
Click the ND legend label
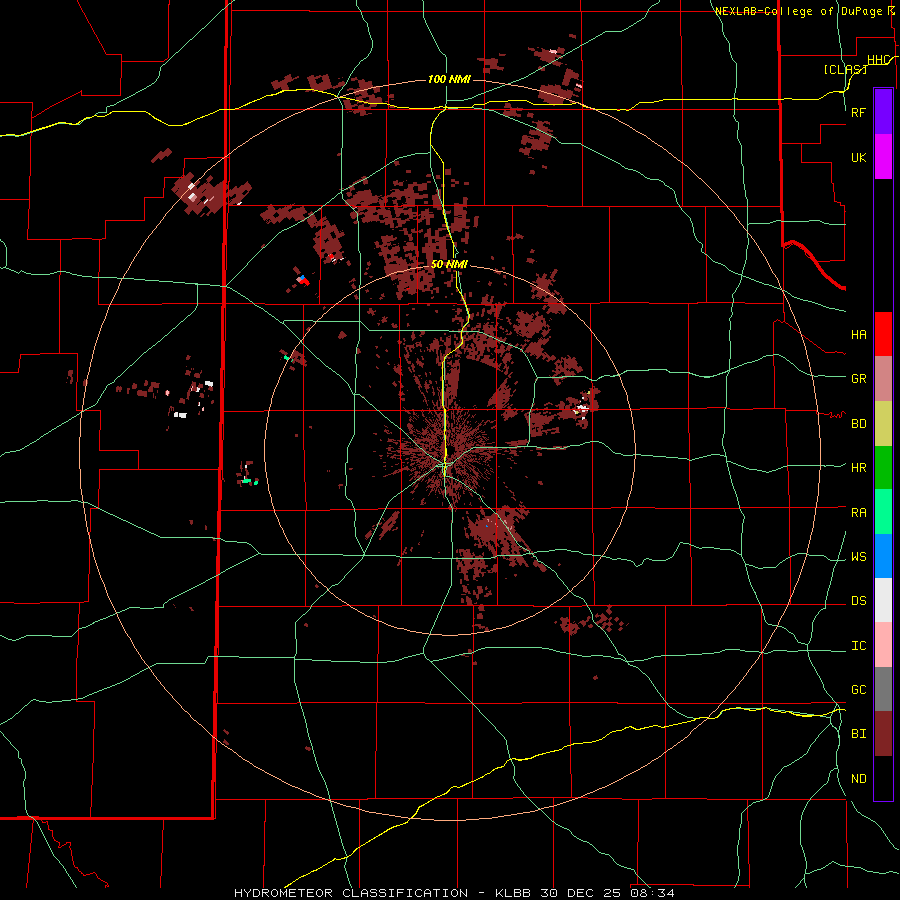(858, 779)
